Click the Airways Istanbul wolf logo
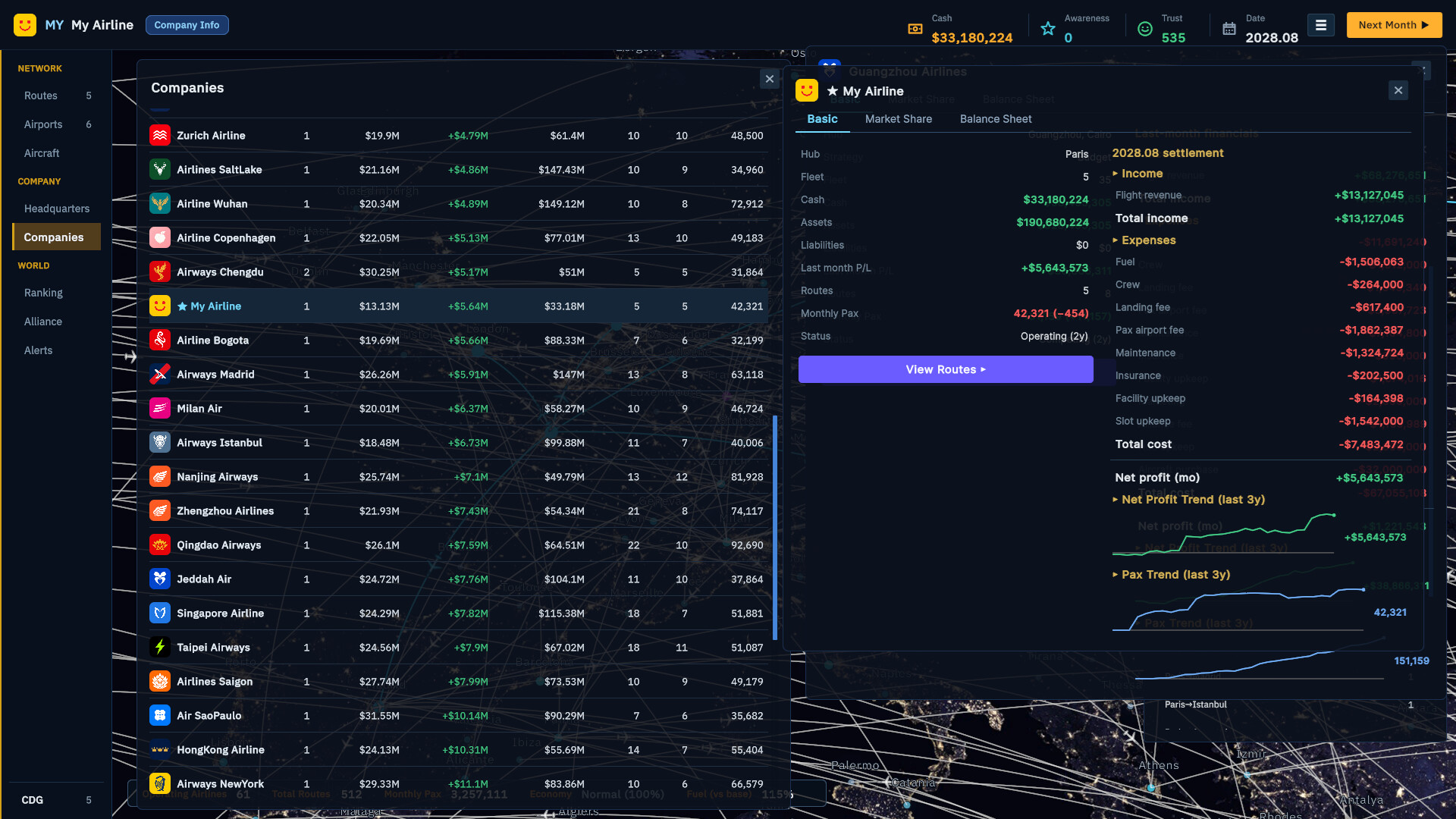Viewport: 1456px width, 819px height. (160, 443)
